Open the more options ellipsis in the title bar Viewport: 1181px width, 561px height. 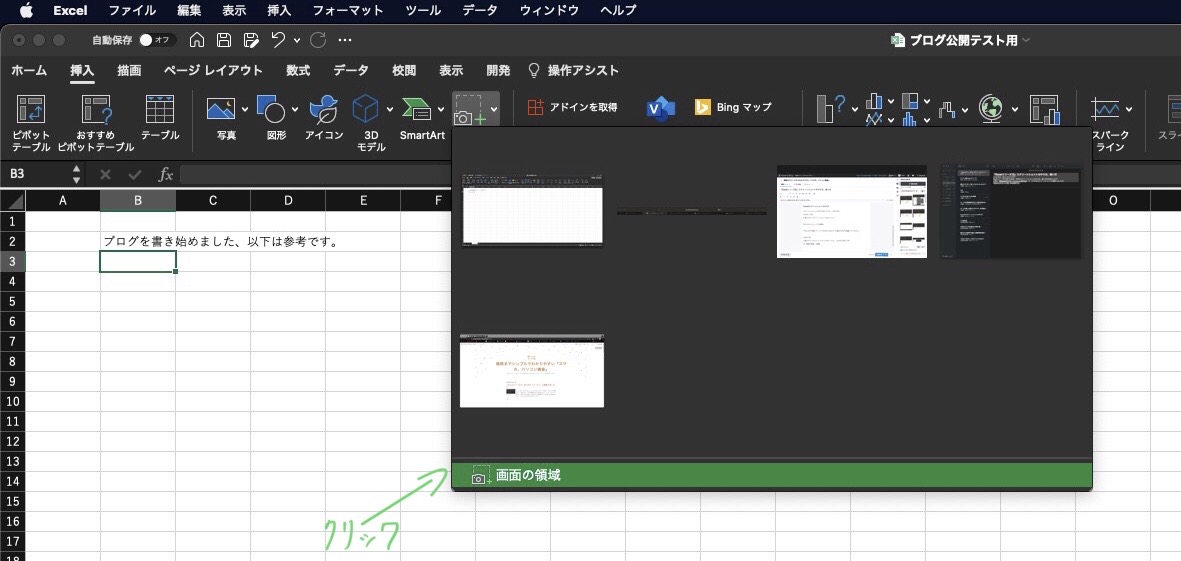(345, 40)
